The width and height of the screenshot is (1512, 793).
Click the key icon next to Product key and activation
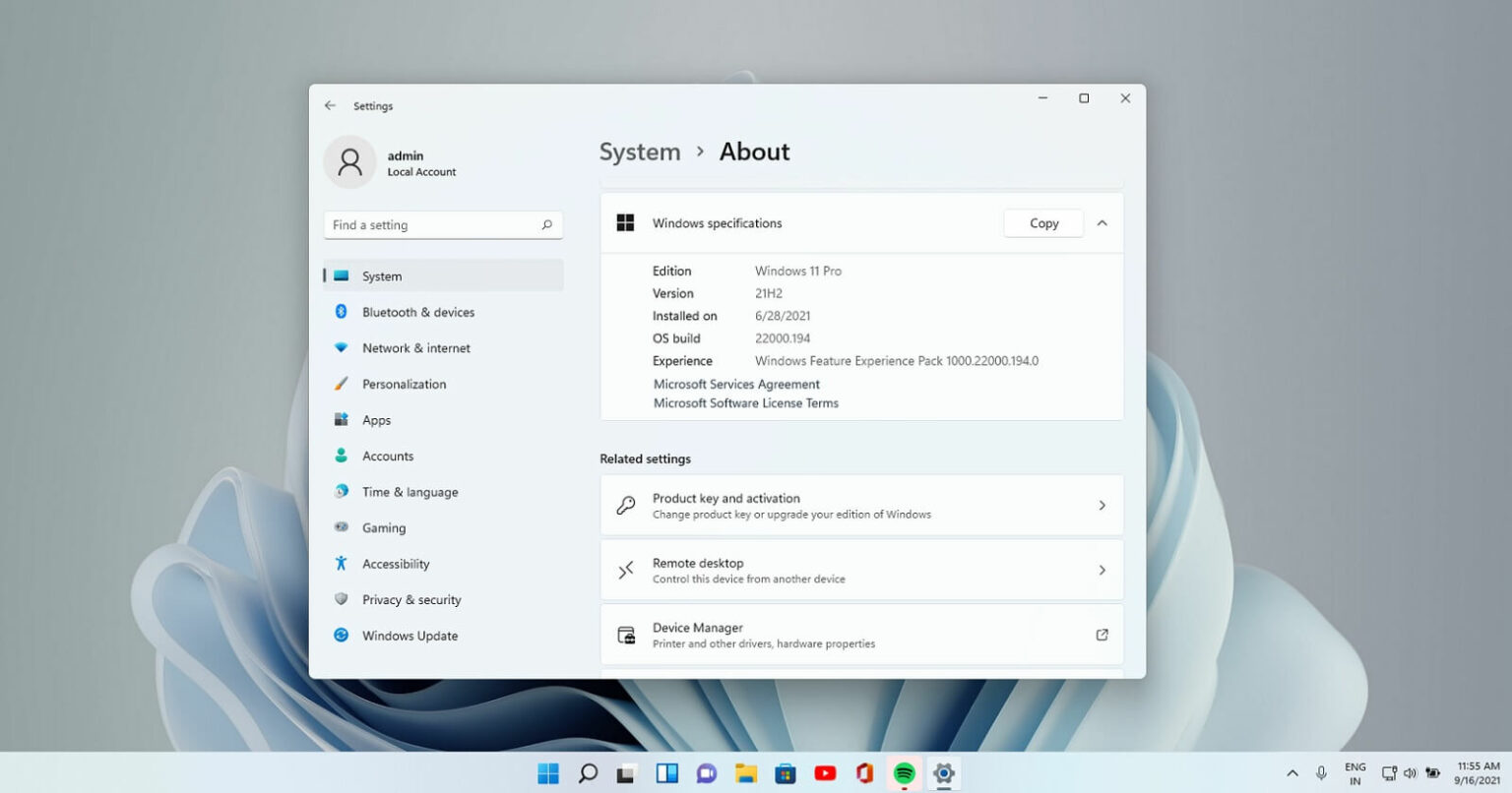point(626,504)
